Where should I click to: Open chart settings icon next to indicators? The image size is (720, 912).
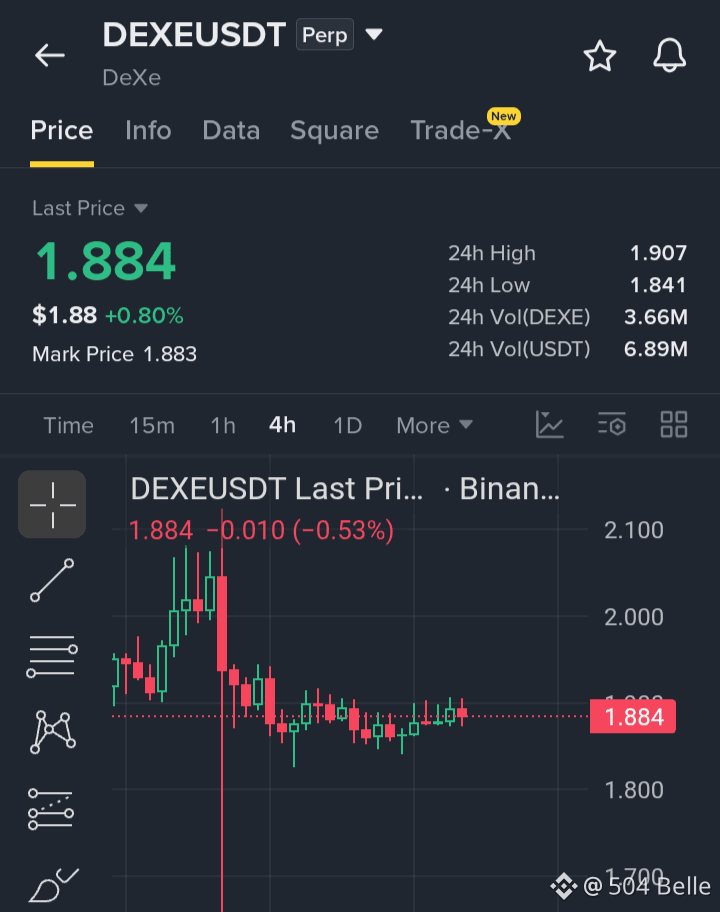[611, 425]
